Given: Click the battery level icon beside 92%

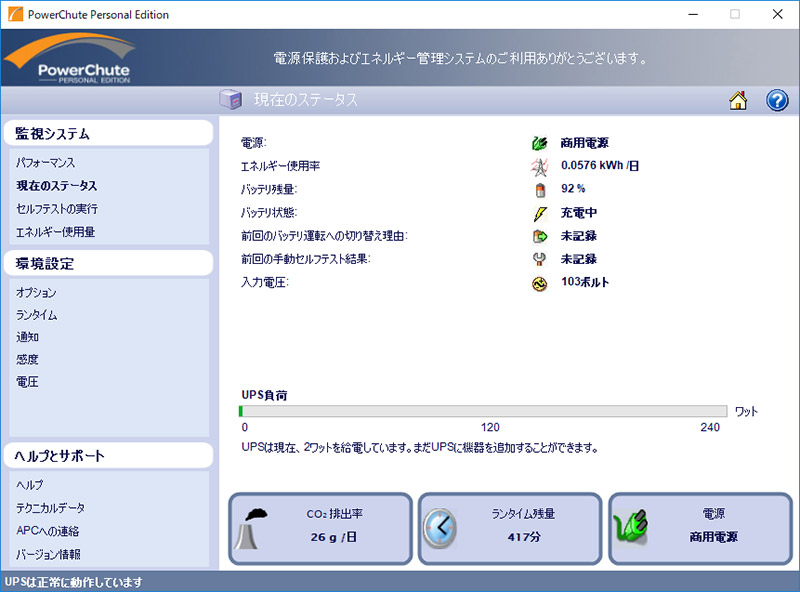Looking at the screenshot, I should pyautogui.click(x=540, y=189).
